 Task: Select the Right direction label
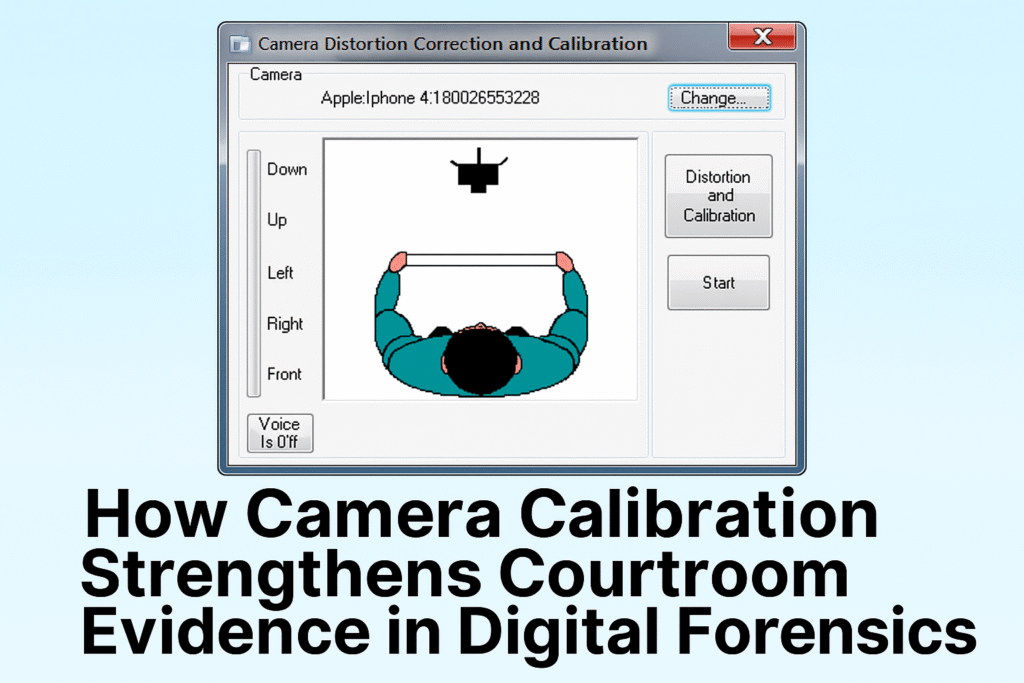(x=284, y=324)
